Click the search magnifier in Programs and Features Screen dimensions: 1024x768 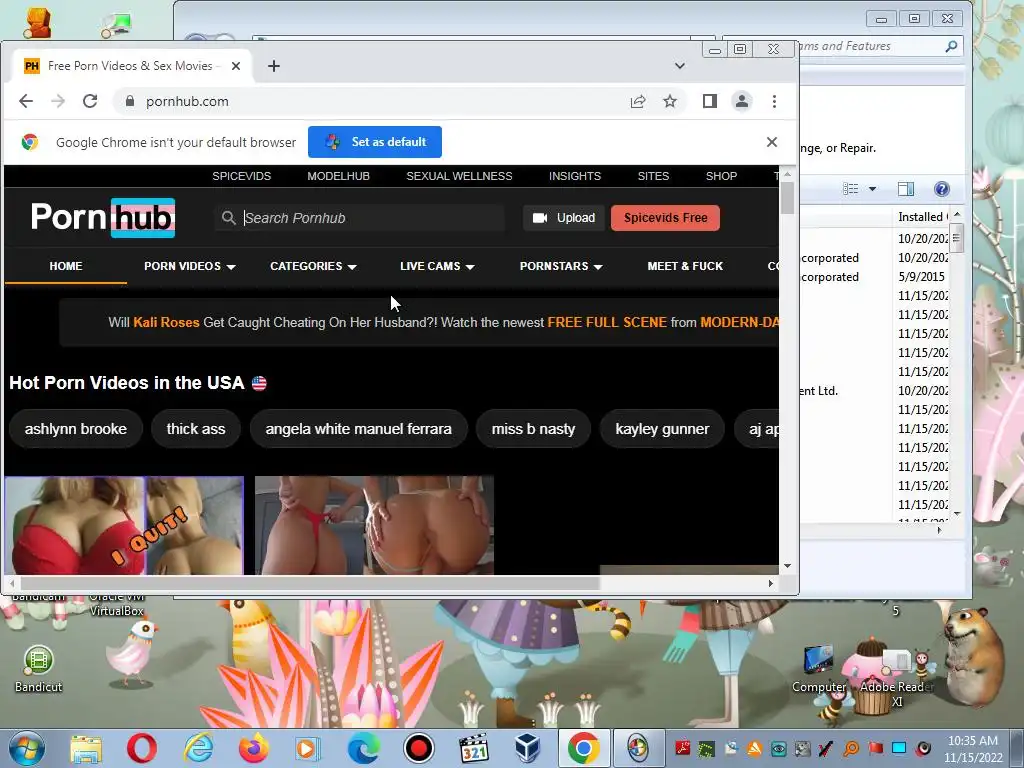point(952,46)
